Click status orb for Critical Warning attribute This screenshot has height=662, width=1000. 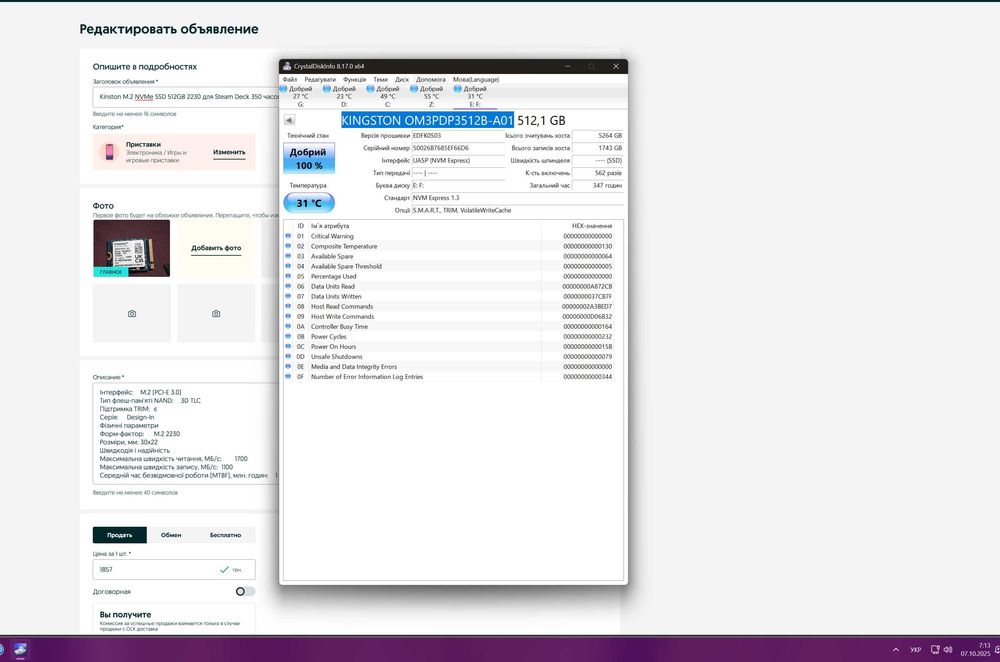(288, 236)
